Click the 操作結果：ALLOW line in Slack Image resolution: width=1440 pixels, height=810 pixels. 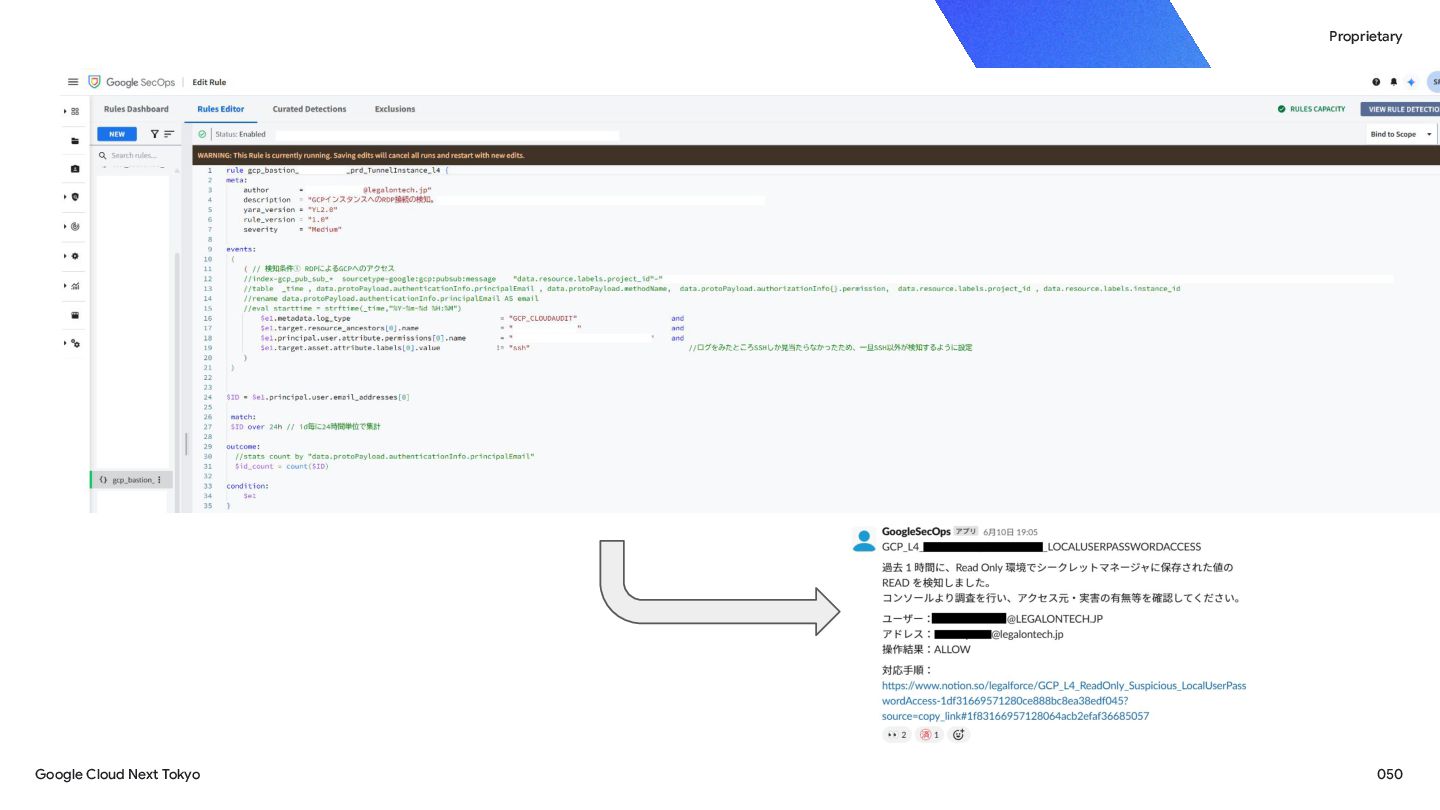[x=926, y=649]
